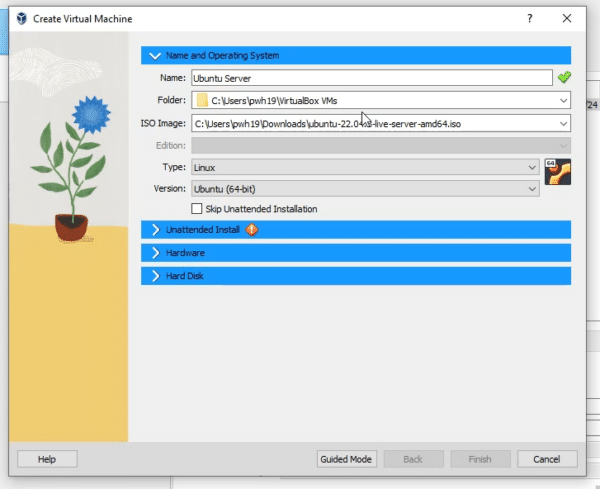Click the green valid-name checkmark icon
This screenshot has width=600, height=489.
pyautogui.click(x=564, y=77)
